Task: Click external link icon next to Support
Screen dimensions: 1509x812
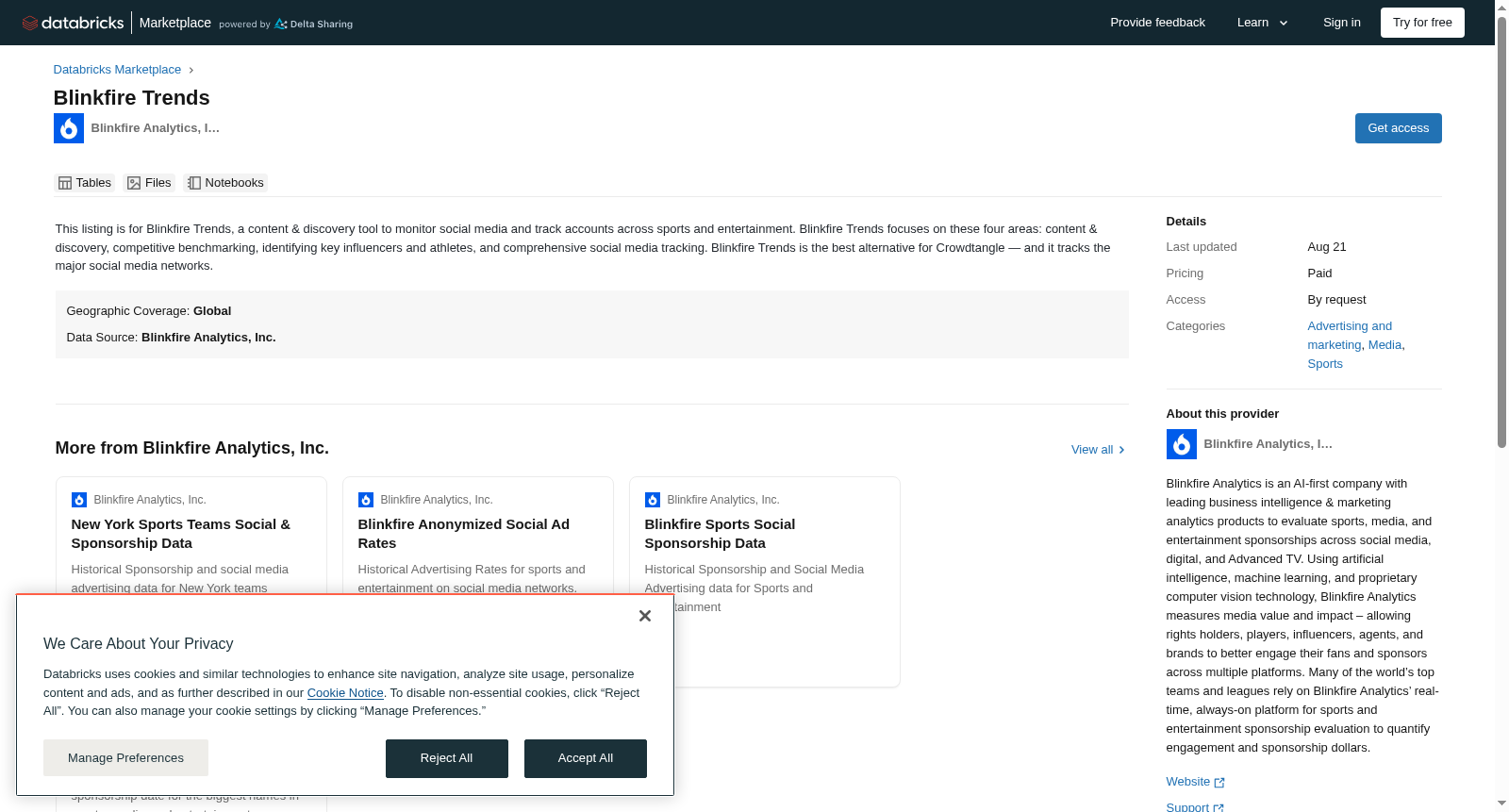Action: click(1219, 807)
